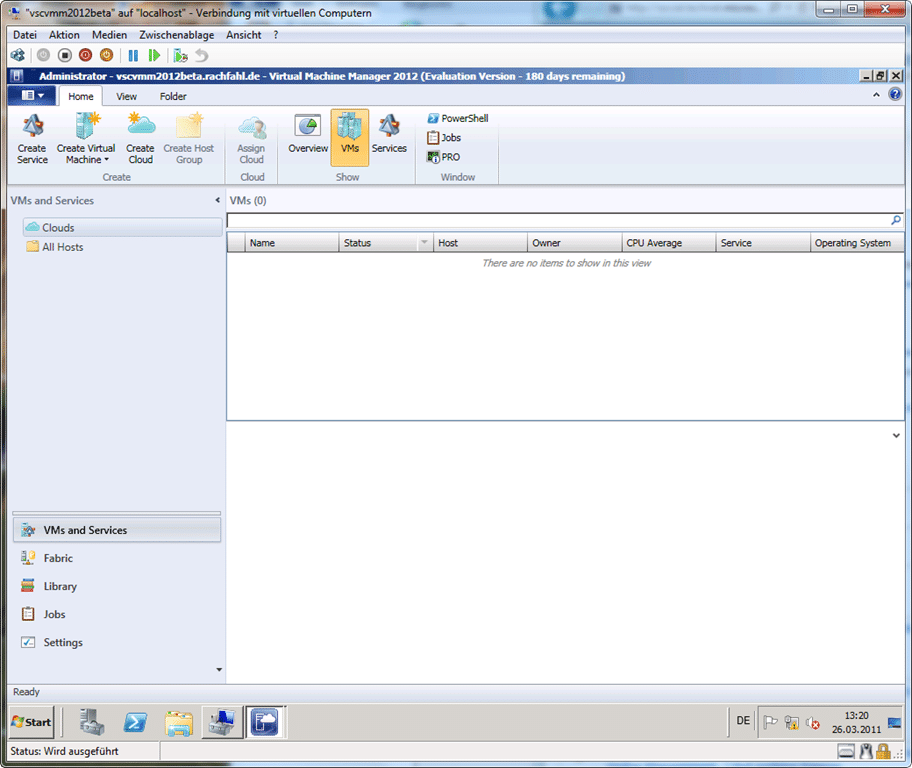Image resolution: width=912 pixels, height=768 pixels.
Task: Open the VMs and Services workspace
Action: 116,530
